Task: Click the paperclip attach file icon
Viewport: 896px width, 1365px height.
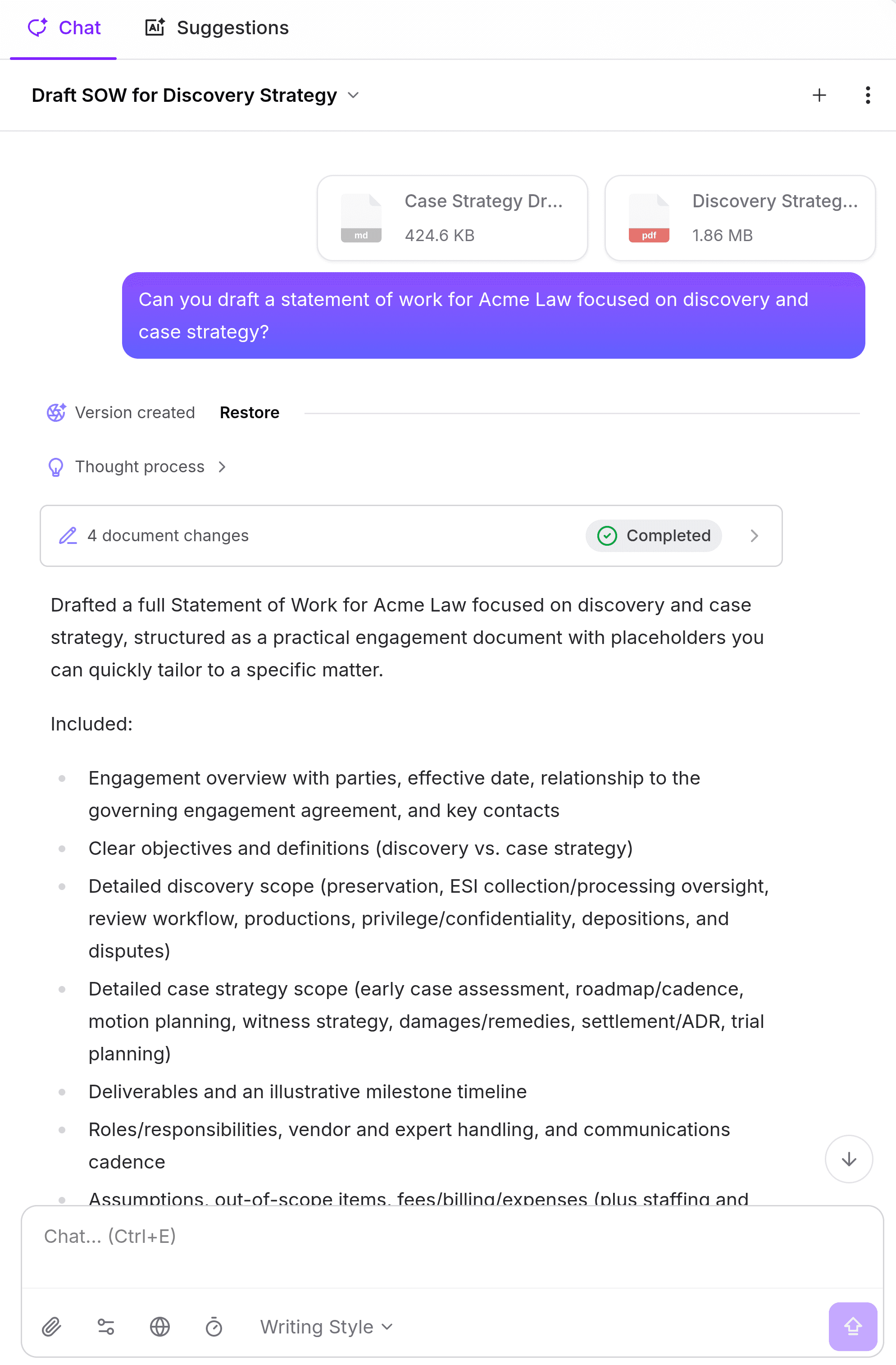Action: 52,1327
